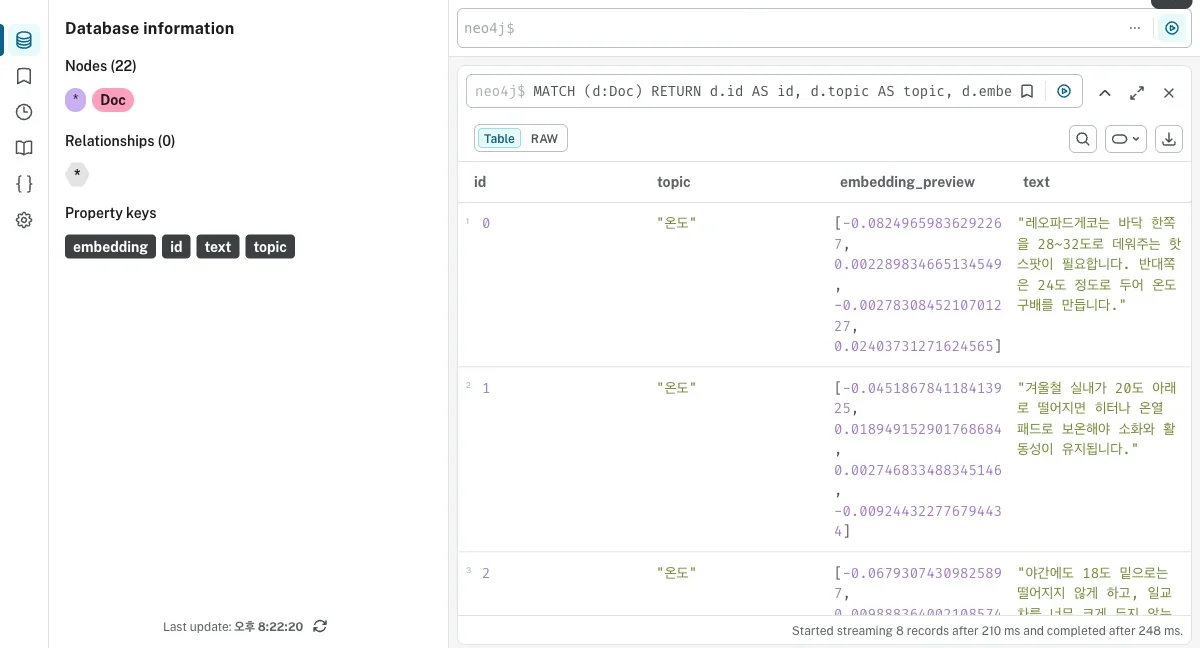
Task: Save the MATCH query as bookmark
Action: tap(1027, 91)
